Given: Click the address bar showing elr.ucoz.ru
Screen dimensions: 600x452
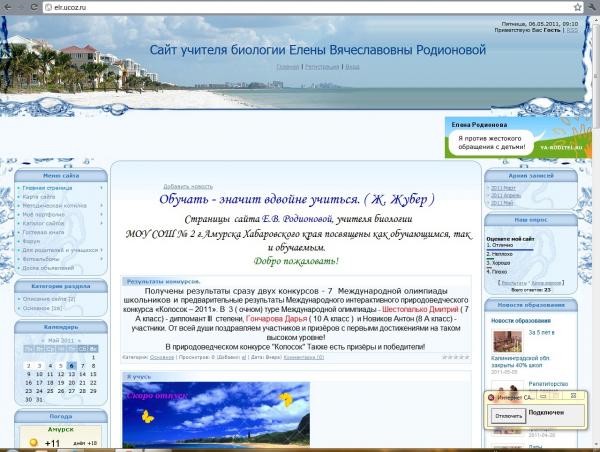Looking at the screenshot, I should (x=308, y=7).
